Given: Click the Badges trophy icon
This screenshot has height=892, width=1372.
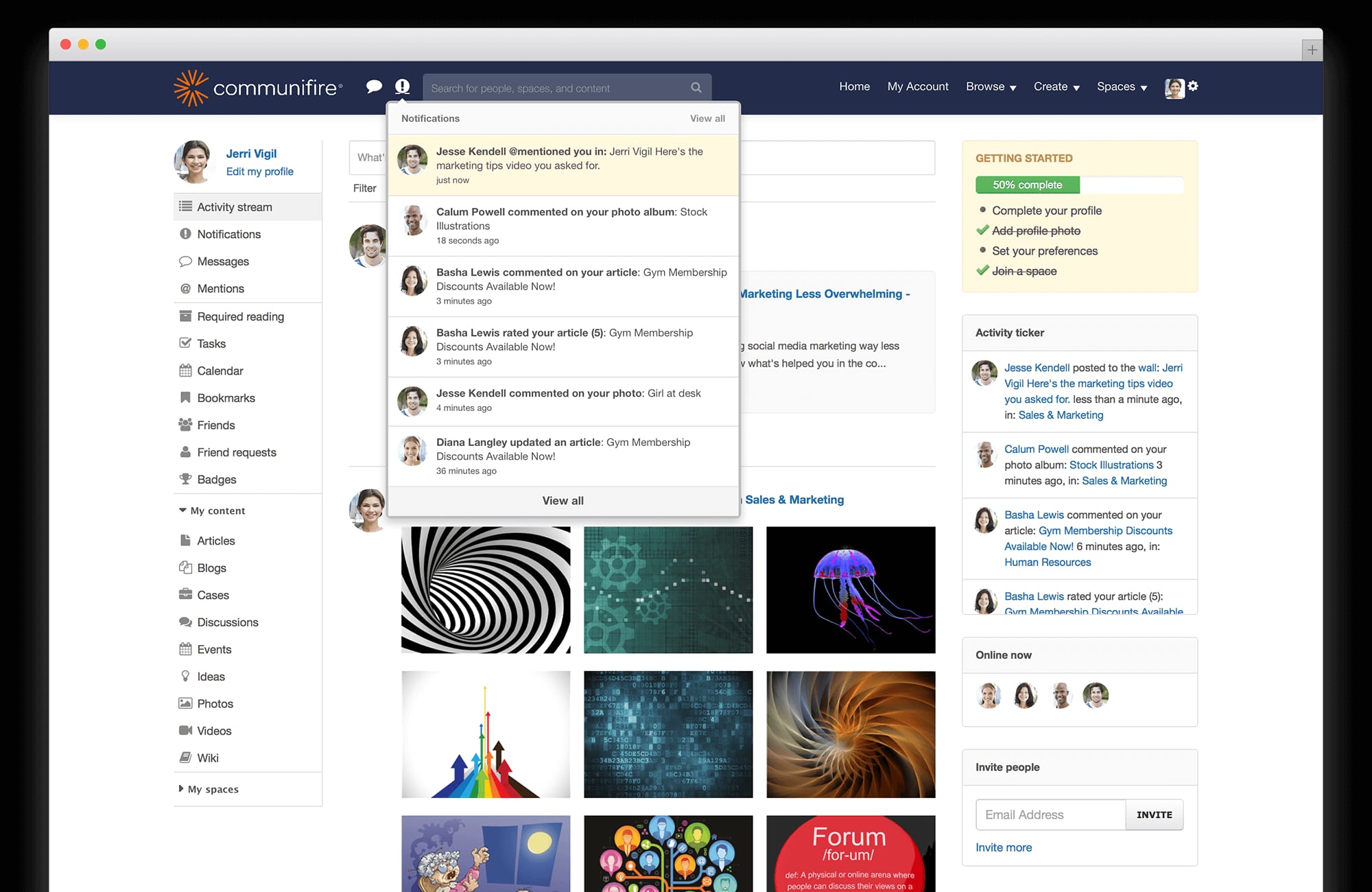Looking at the screenshot, I should point(185,479).
